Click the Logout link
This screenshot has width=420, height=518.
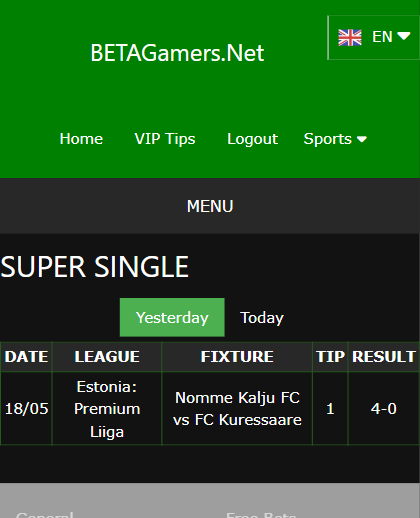click(252, 139)
